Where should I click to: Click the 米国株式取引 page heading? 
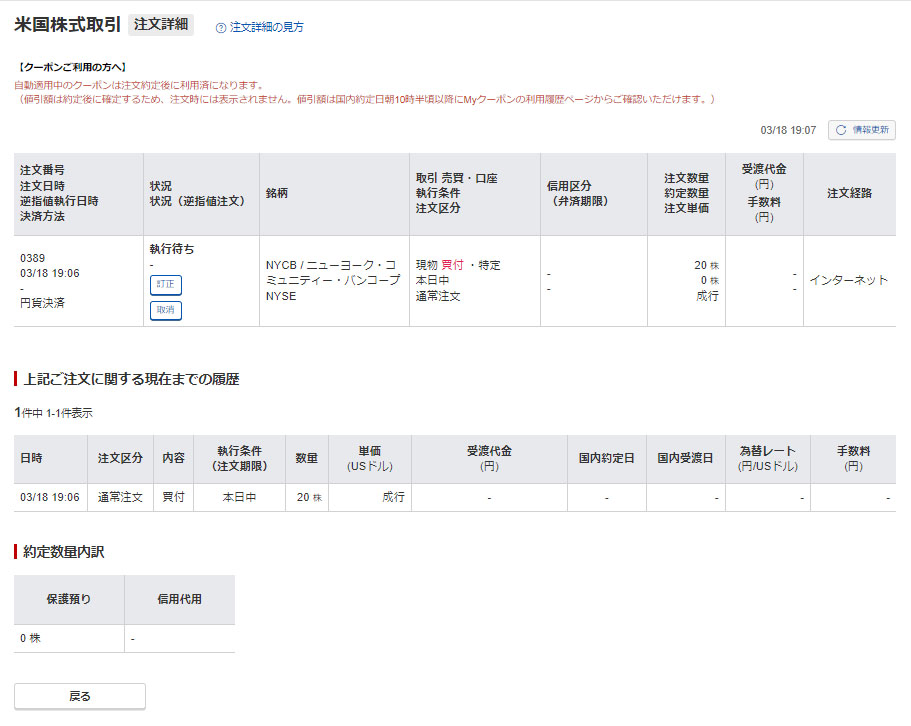pos(68,24)
